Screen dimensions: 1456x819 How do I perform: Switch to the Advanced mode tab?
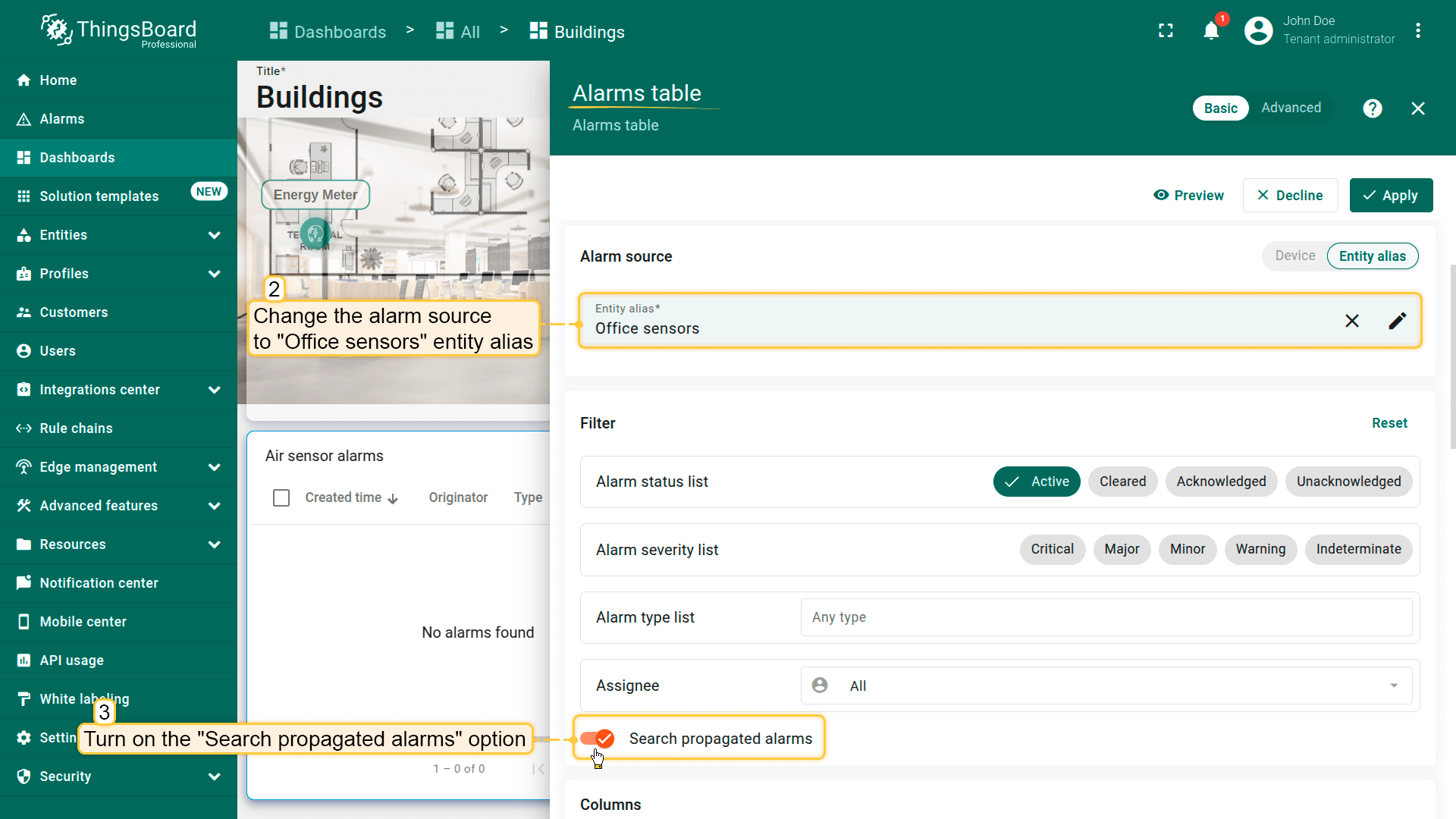(1291, 108)
